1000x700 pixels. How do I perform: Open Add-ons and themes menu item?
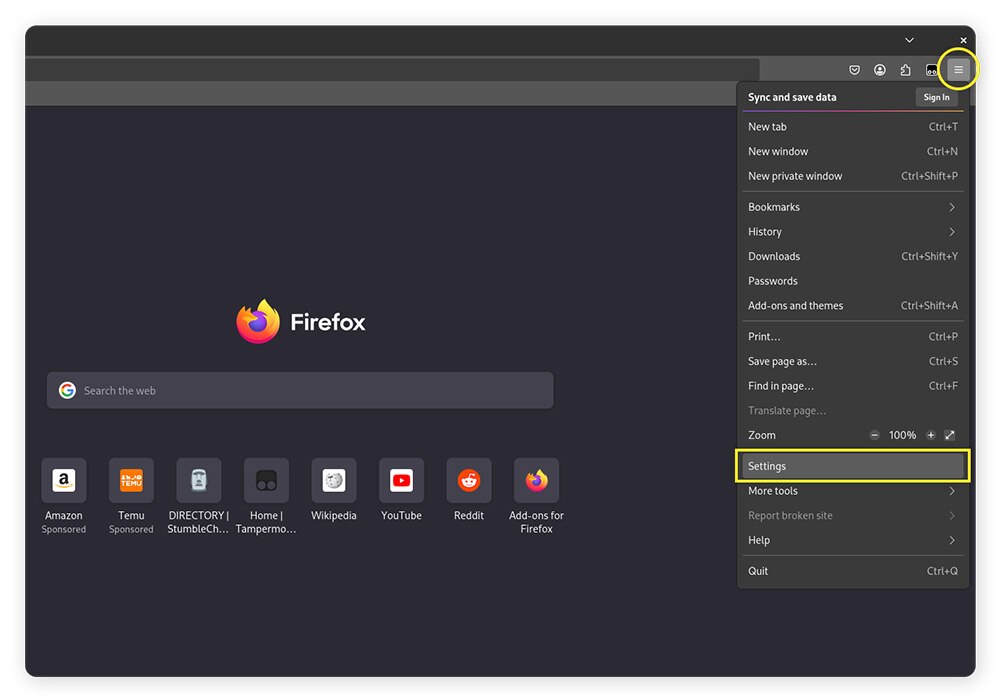coord(853,305)
